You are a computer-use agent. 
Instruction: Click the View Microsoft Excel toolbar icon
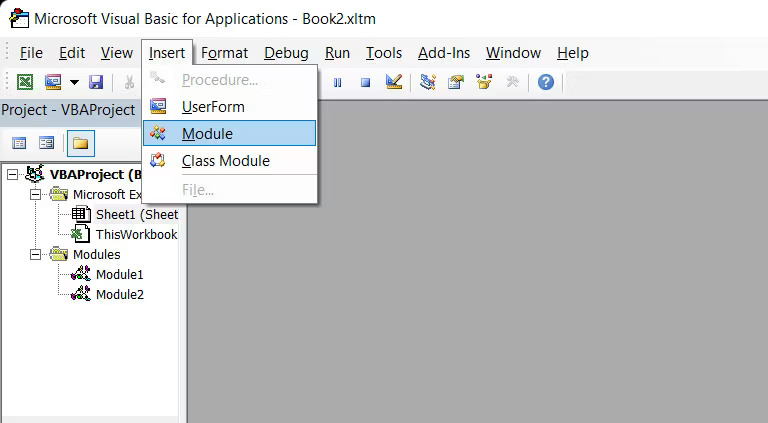[25, 82]
